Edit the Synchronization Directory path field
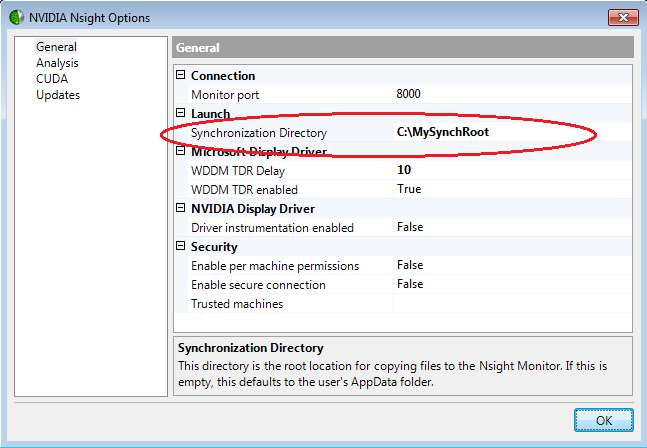 pyautogui.click(x=510, y=132)
